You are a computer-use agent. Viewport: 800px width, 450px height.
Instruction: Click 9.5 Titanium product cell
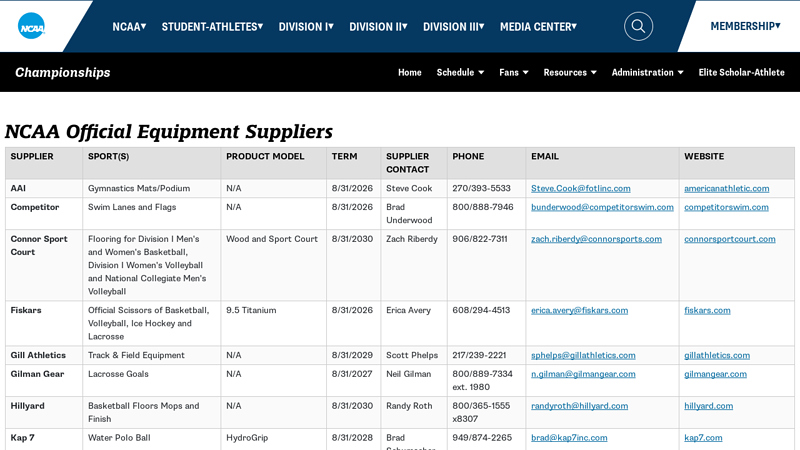coord(273,323)
